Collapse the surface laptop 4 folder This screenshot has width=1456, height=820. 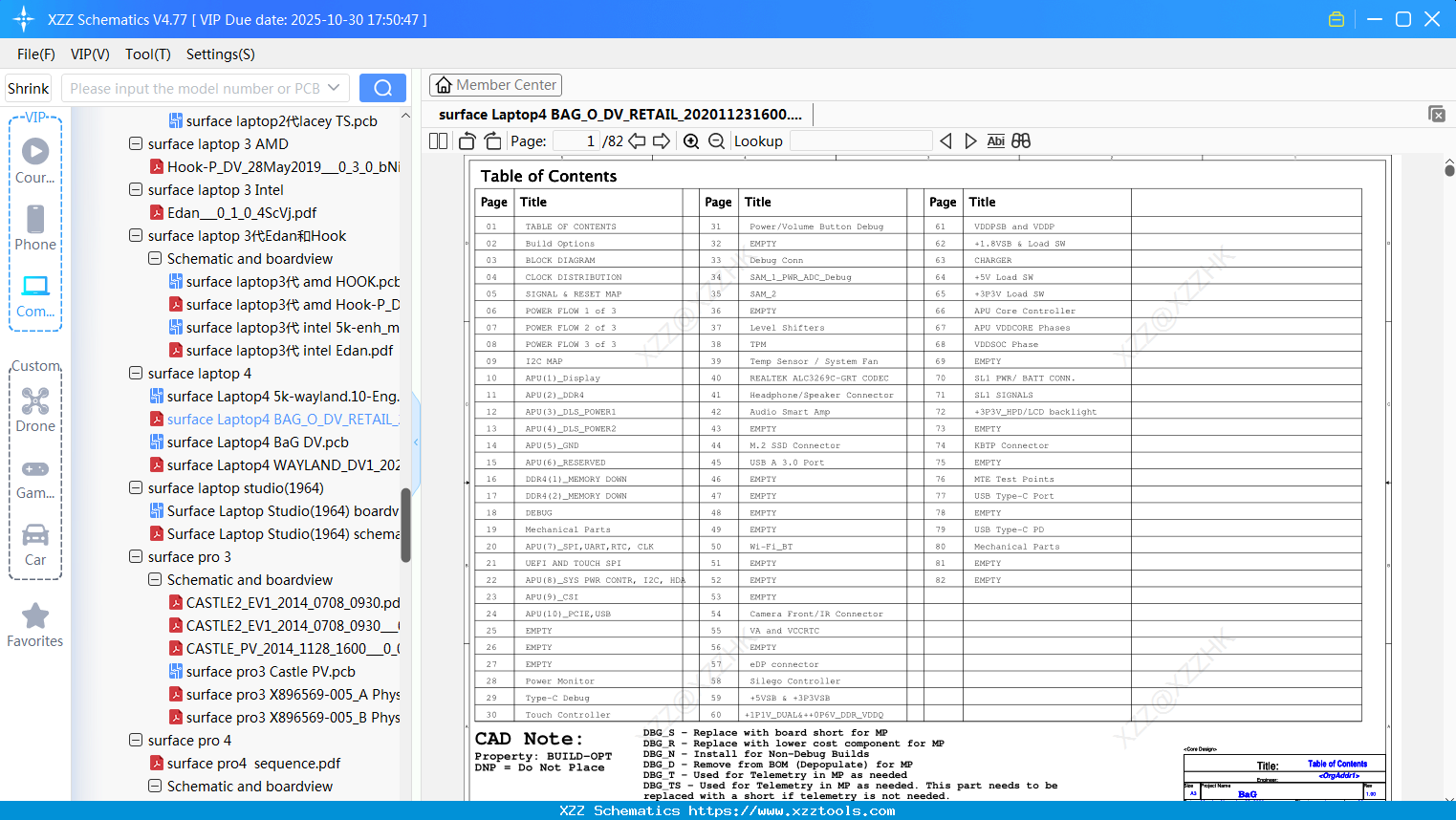pos(136,374)
